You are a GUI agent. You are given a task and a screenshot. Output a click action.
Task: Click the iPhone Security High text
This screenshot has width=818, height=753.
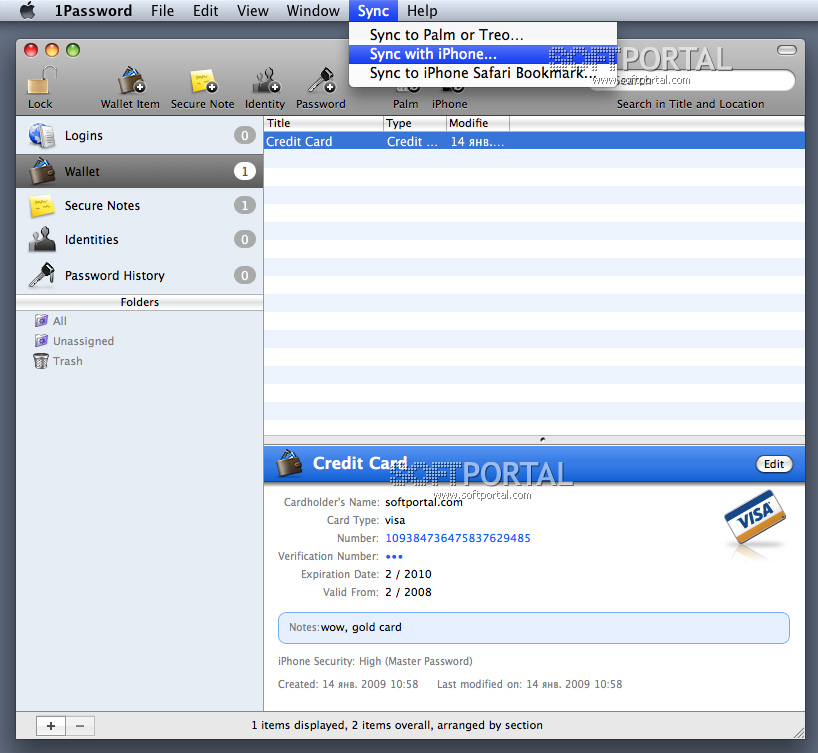pos(375,661)
